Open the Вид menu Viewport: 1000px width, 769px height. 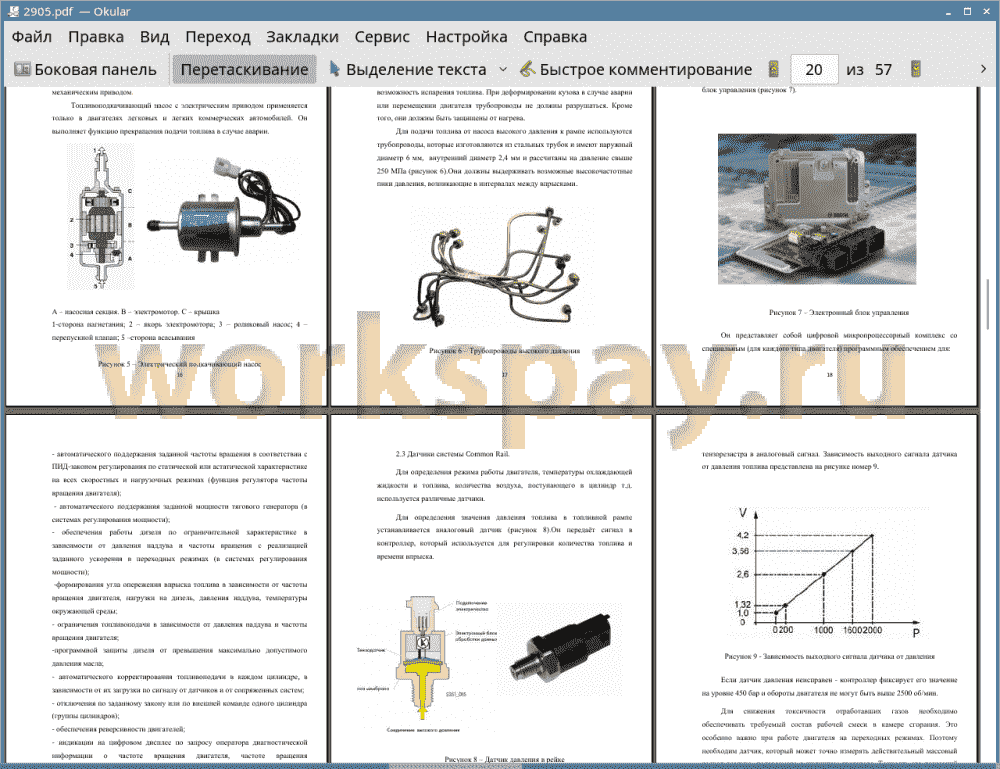click(154, 37)
